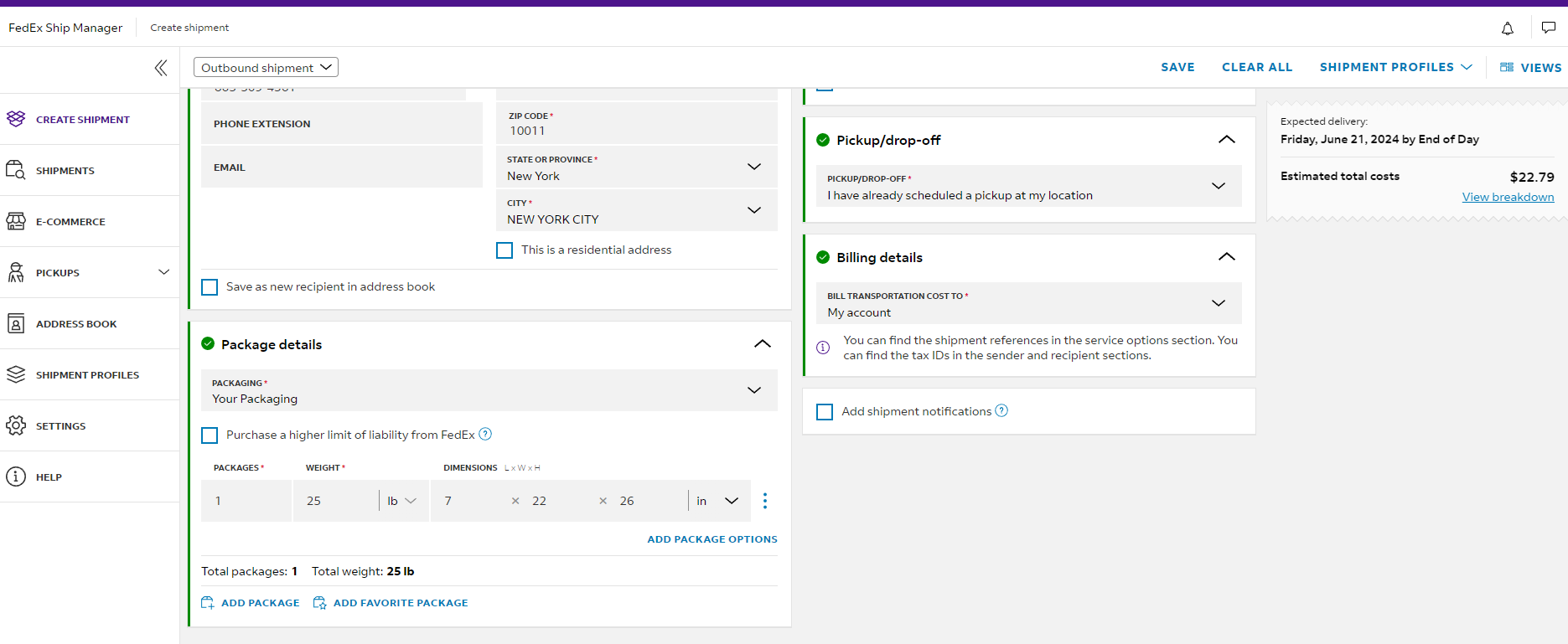
Task: Collapse the sidebar with the double-chevron icon
Action: click(x=161, y=68)
